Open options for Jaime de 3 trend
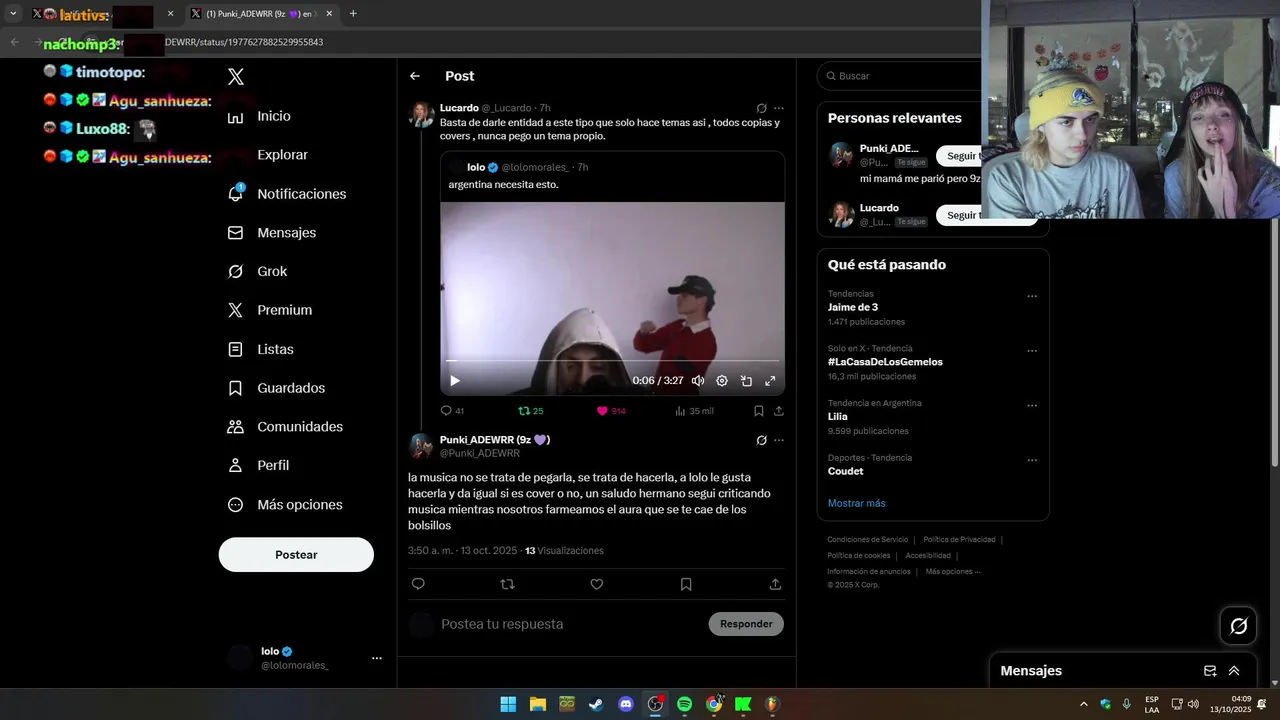 coord(1032,296)
